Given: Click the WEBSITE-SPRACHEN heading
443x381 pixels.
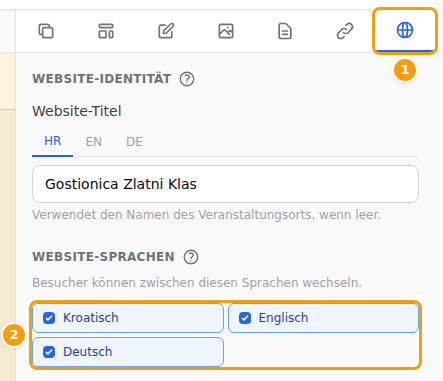Looking at the screenshot, I should [x=103, y=257].
